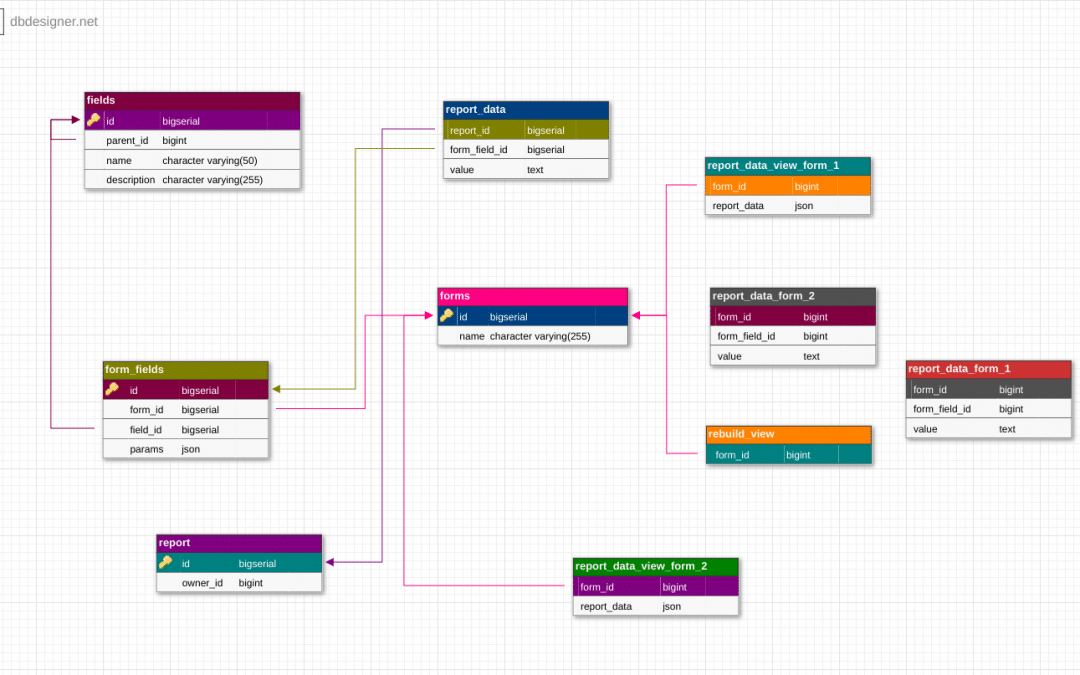
Task: Click the forms table pink header
Action: point(532,296)
